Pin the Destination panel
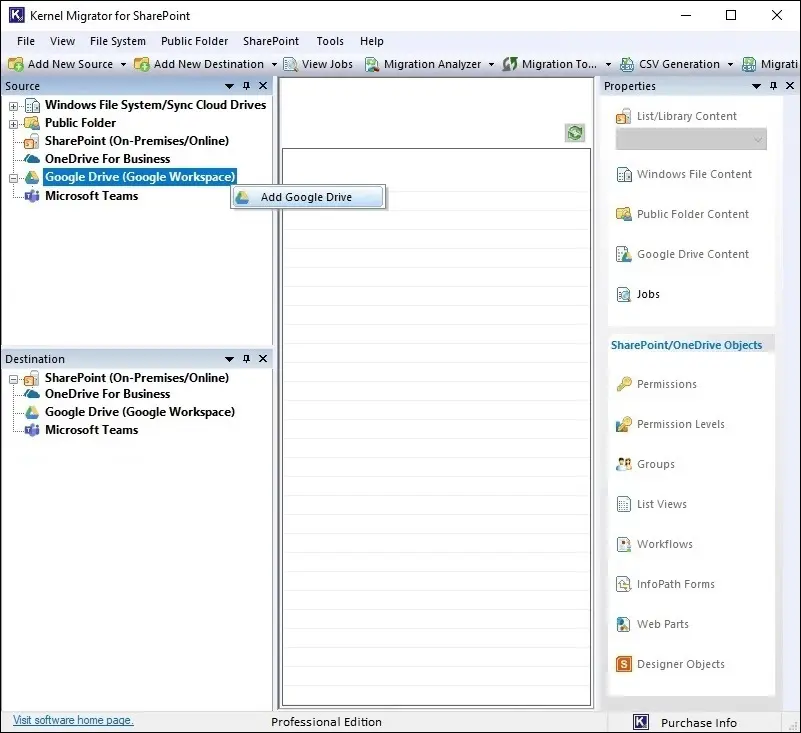Screen dimensions: 801x733 point(246,359)
